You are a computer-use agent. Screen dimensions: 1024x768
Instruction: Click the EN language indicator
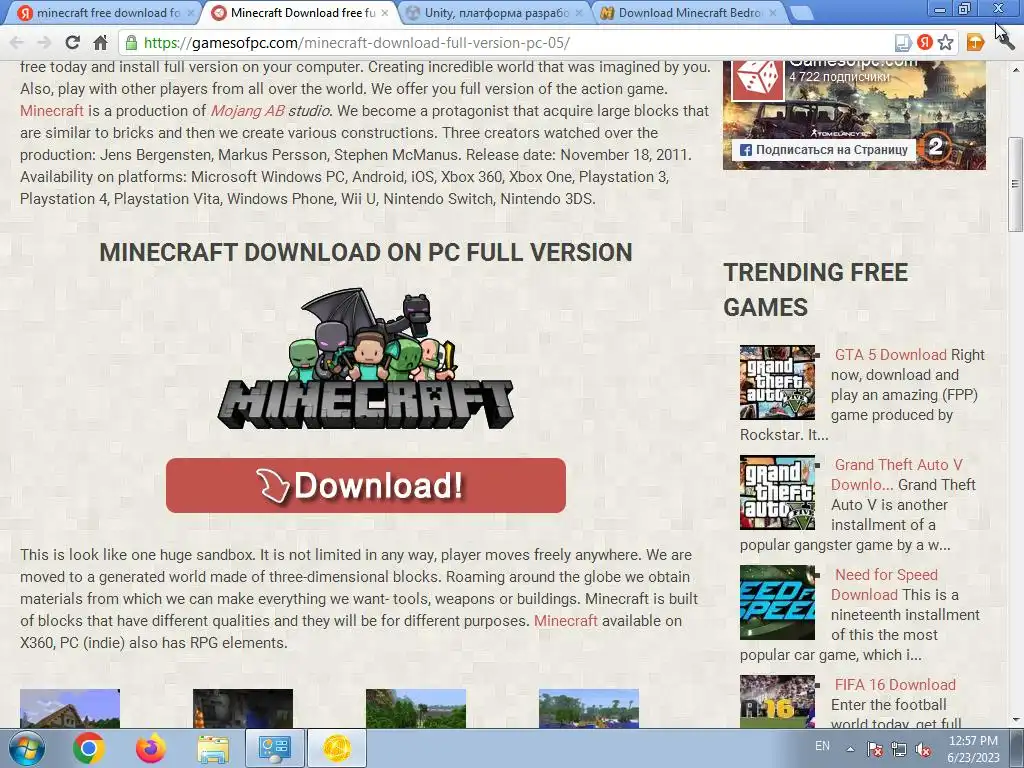pos(822,746)
